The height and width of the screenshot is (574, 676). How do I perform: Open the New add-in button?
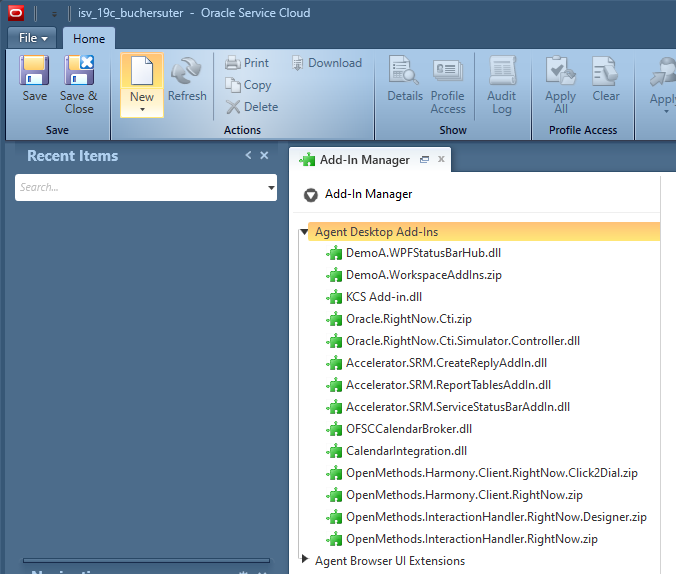(142, 85)
